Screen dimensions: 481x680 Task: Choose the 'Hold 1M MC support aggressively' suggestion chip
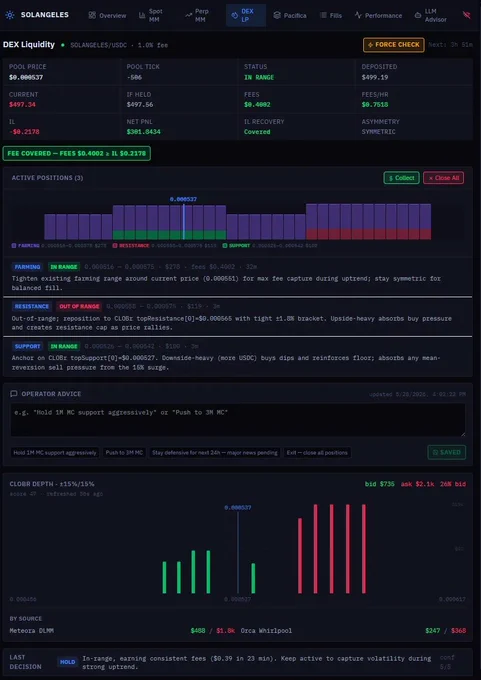pyautogui.click(x=55, y=452)
